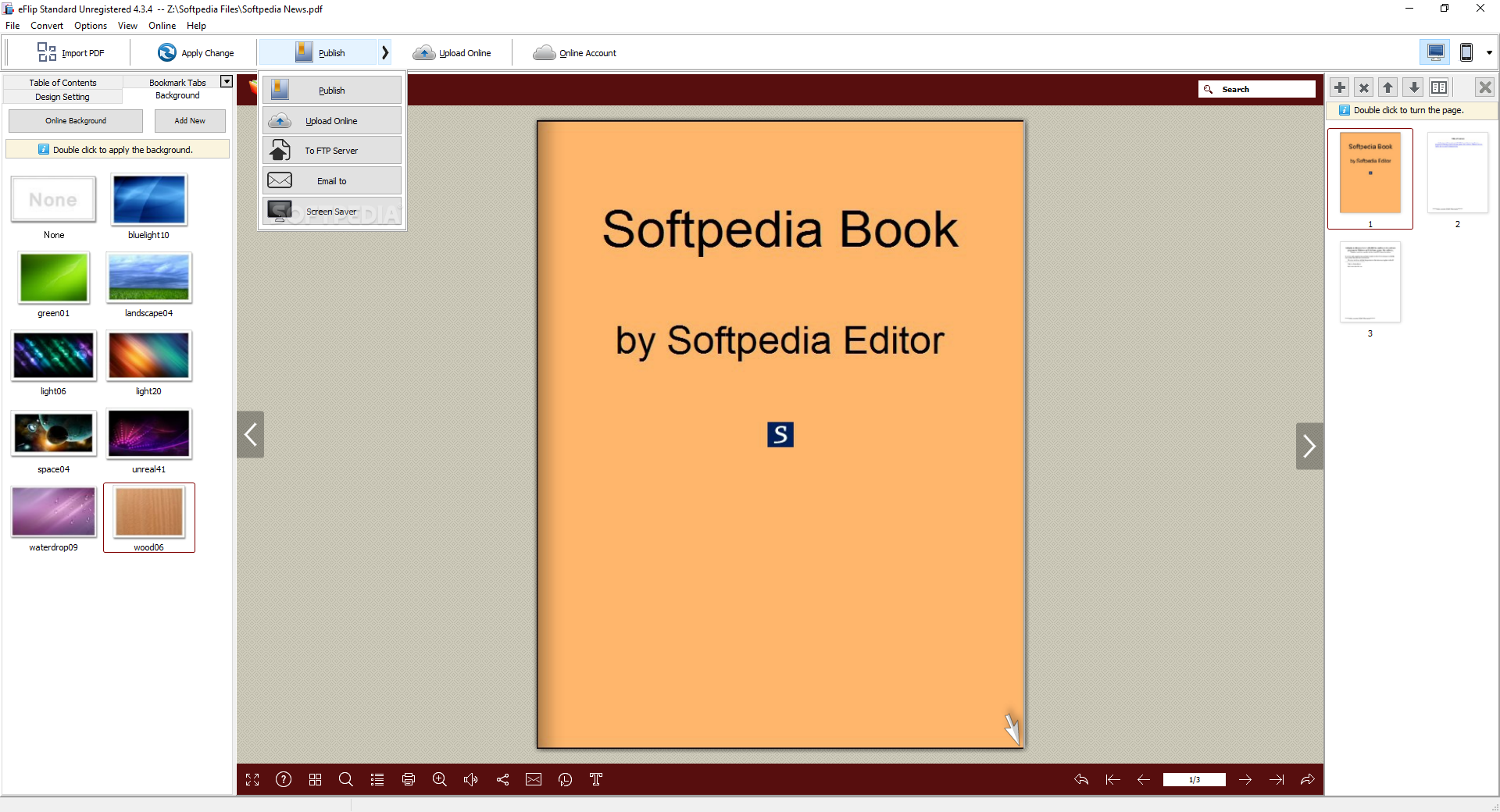Select the landscape04 background thumbnail
This screenshot has width=1500, height=812.
(149, 278)
